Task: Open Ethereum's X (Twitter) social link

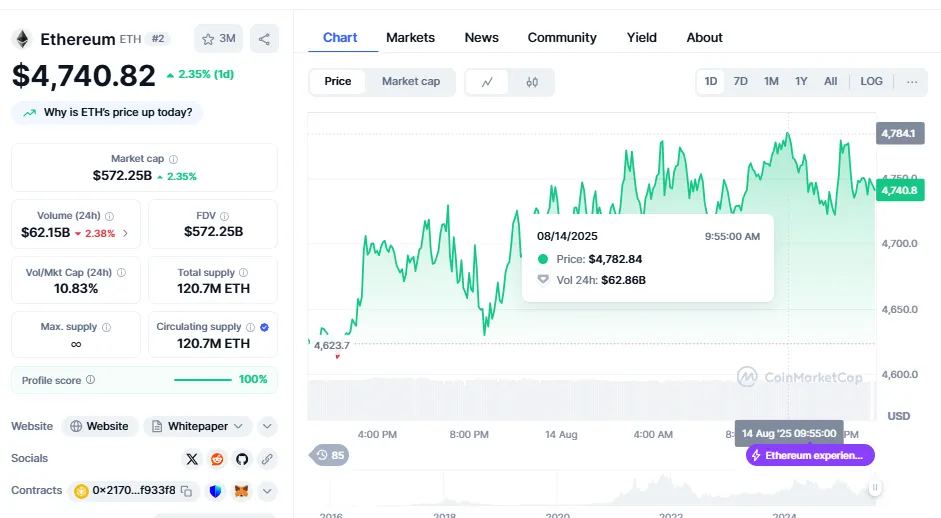Action: tap(192, 459)
